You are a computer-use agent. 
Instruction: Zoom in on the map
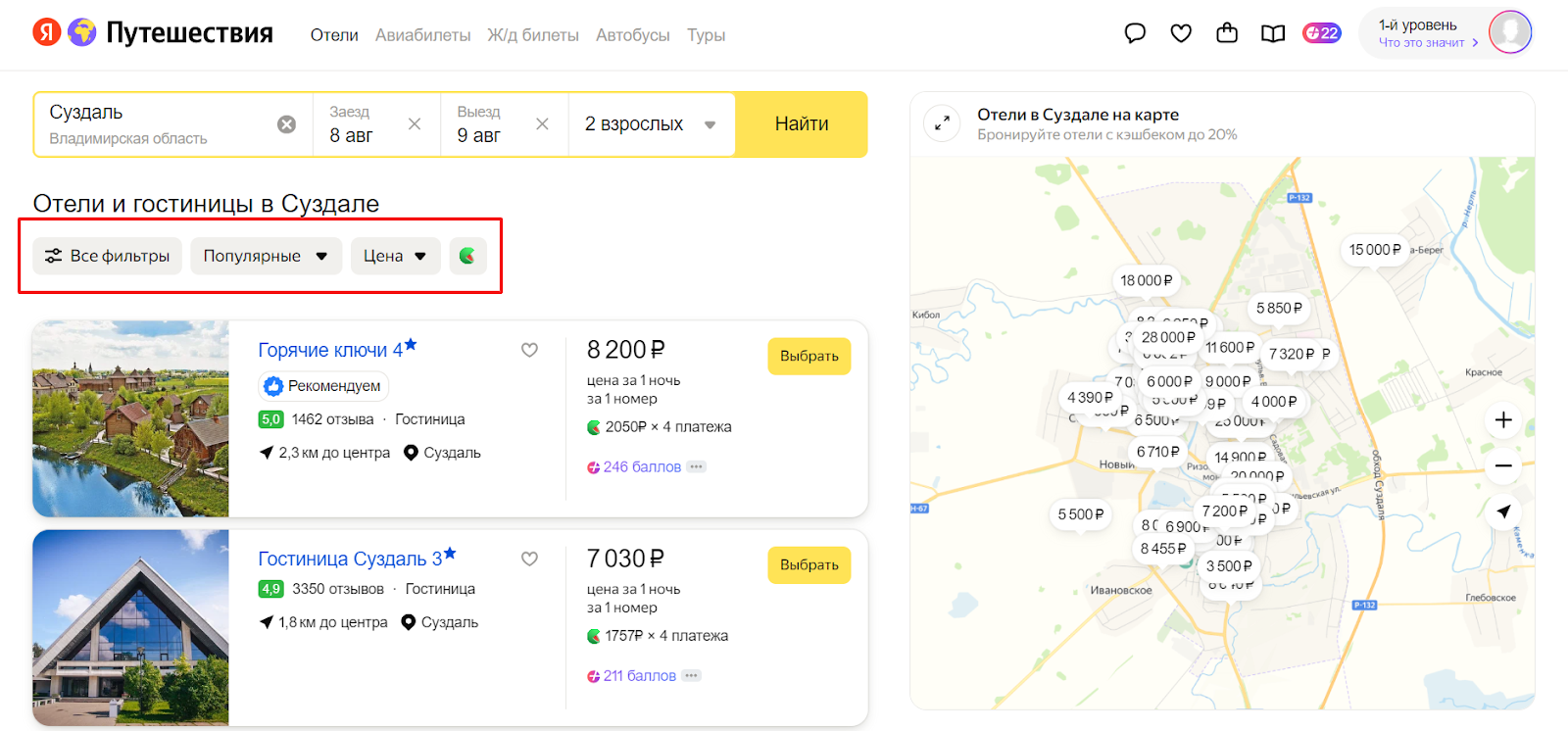[1503, 420]
